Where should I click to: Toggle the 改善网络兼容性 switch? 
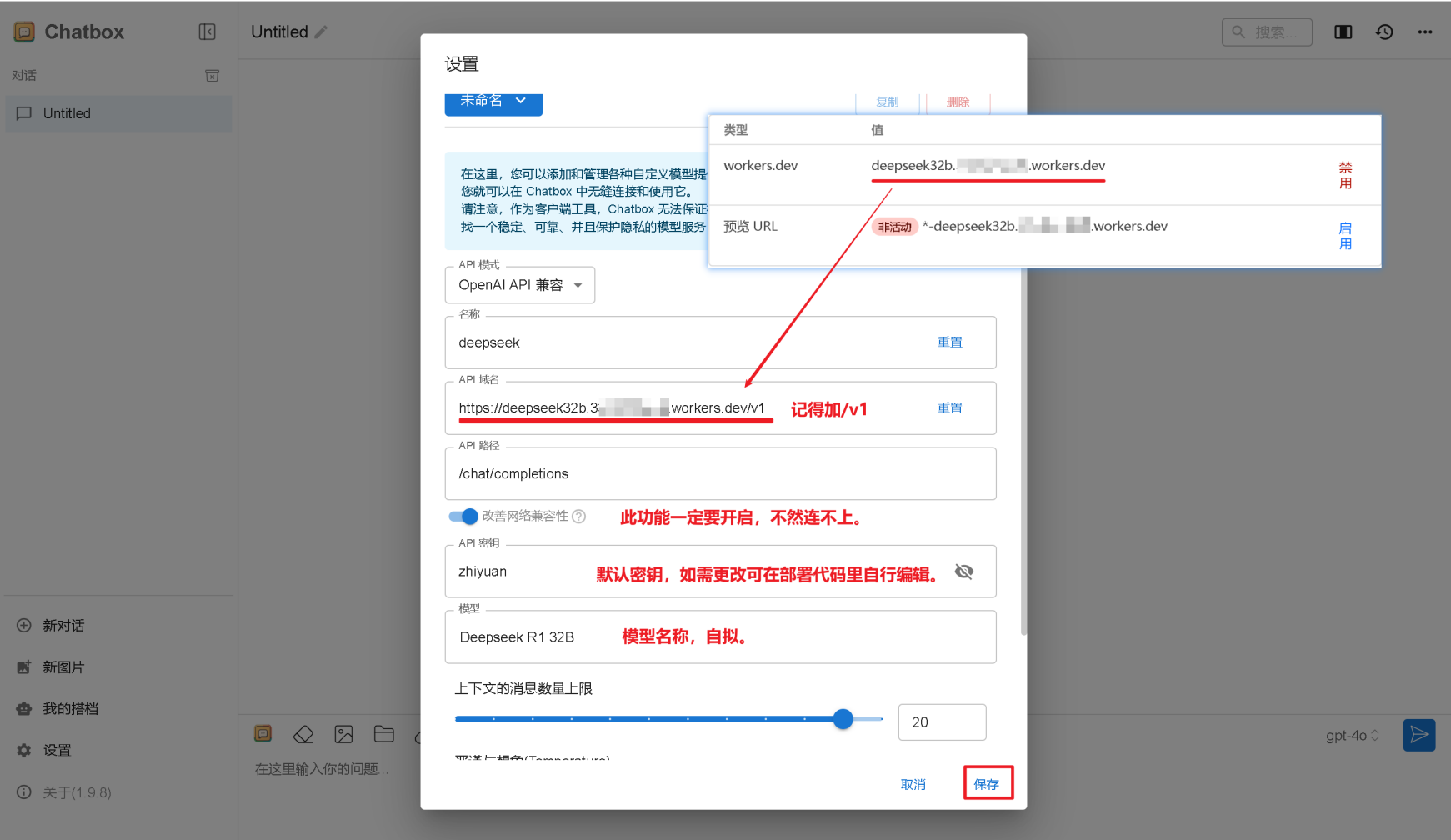coord(463,517)
